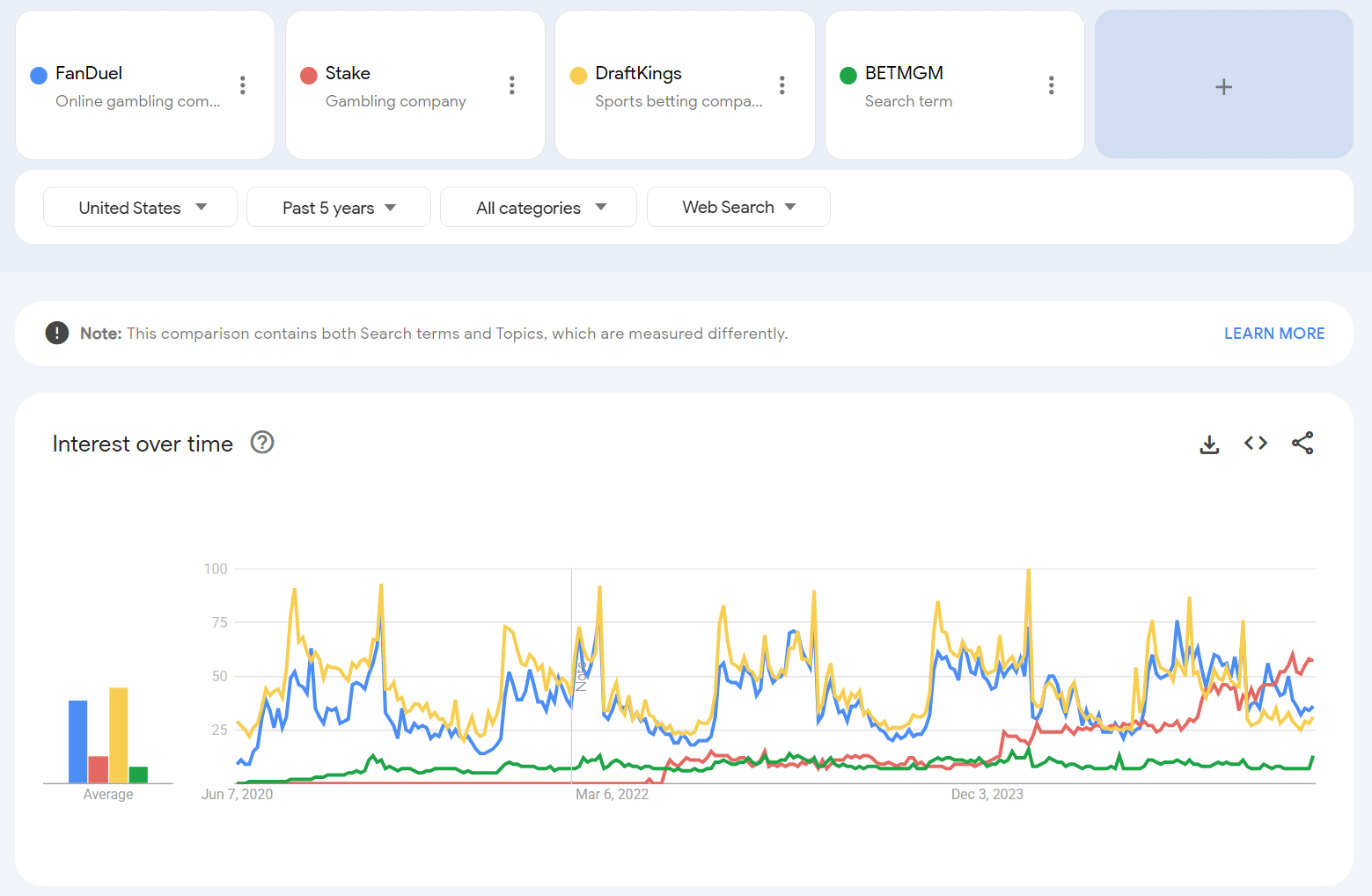The width and height of the screenshot is (1372, 896).
Task: Click the Dec 3, 2023 axis label
Action: coord(987,794)
